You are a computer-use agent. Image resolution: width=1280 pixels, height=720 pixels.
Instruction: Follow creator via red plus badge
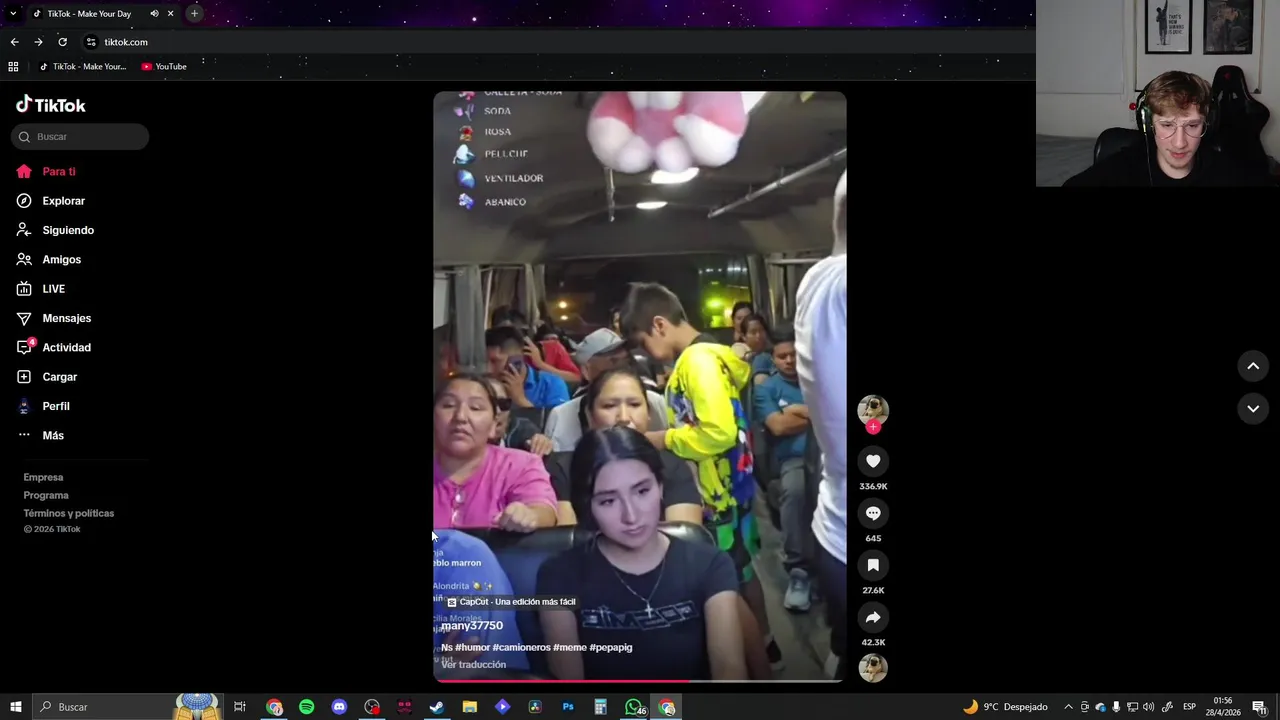point(873,427)
